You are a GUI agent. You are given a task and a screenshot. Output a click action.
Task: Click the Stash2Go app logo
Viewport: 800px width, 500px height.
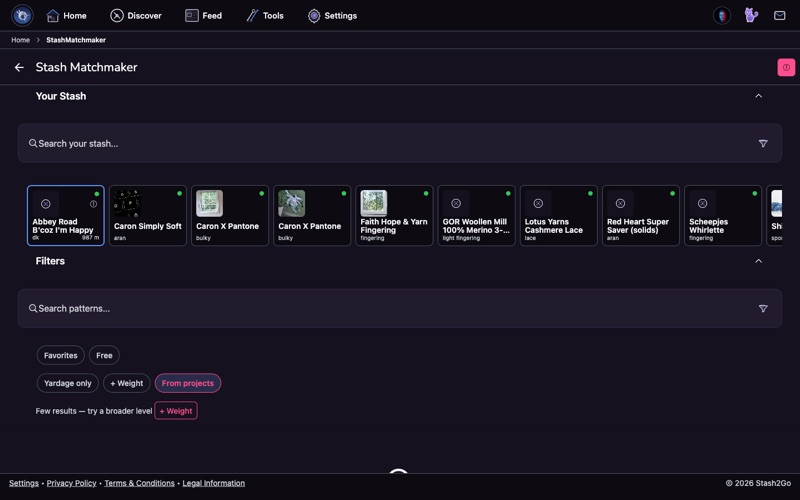(x=22, y=15)
